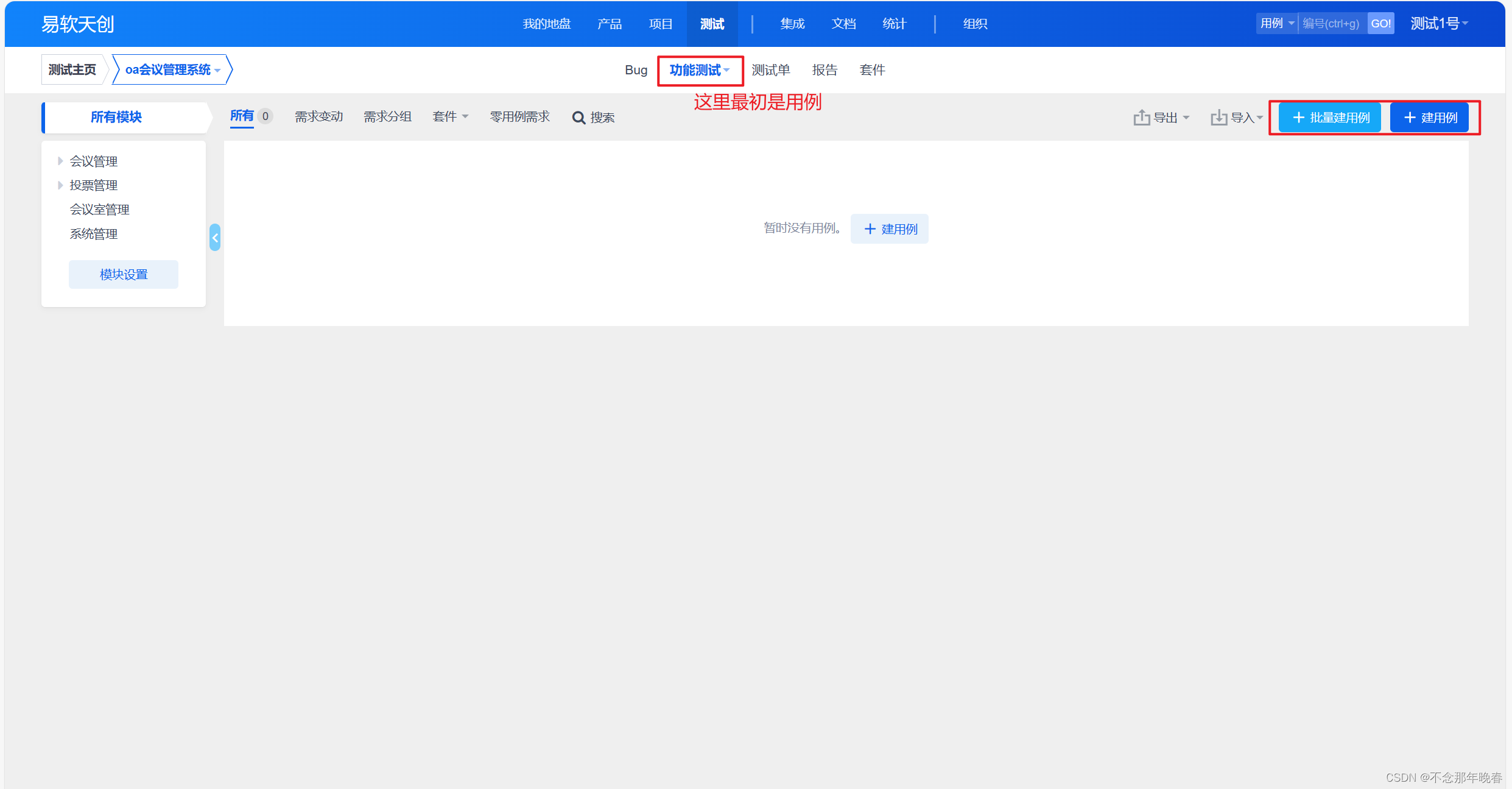This screenshot has height=789, width=1512.
Task: Click the 建用例 link in empty list message
Action: coord(890,229)
